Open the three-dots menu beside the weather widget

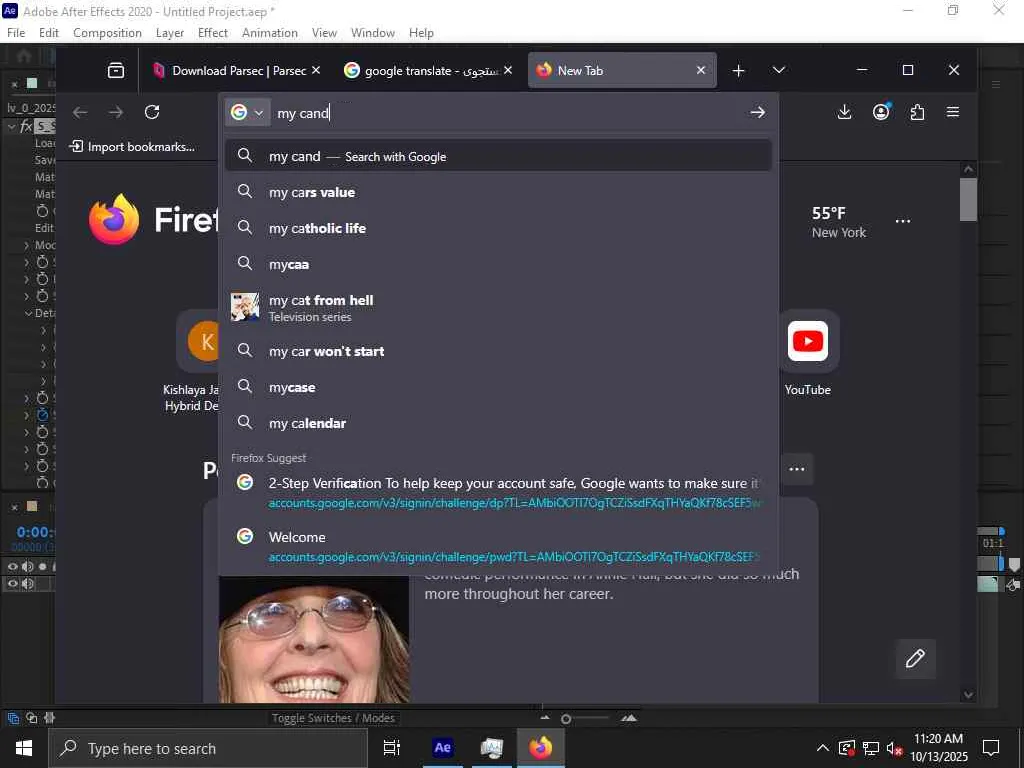(903, 221)
